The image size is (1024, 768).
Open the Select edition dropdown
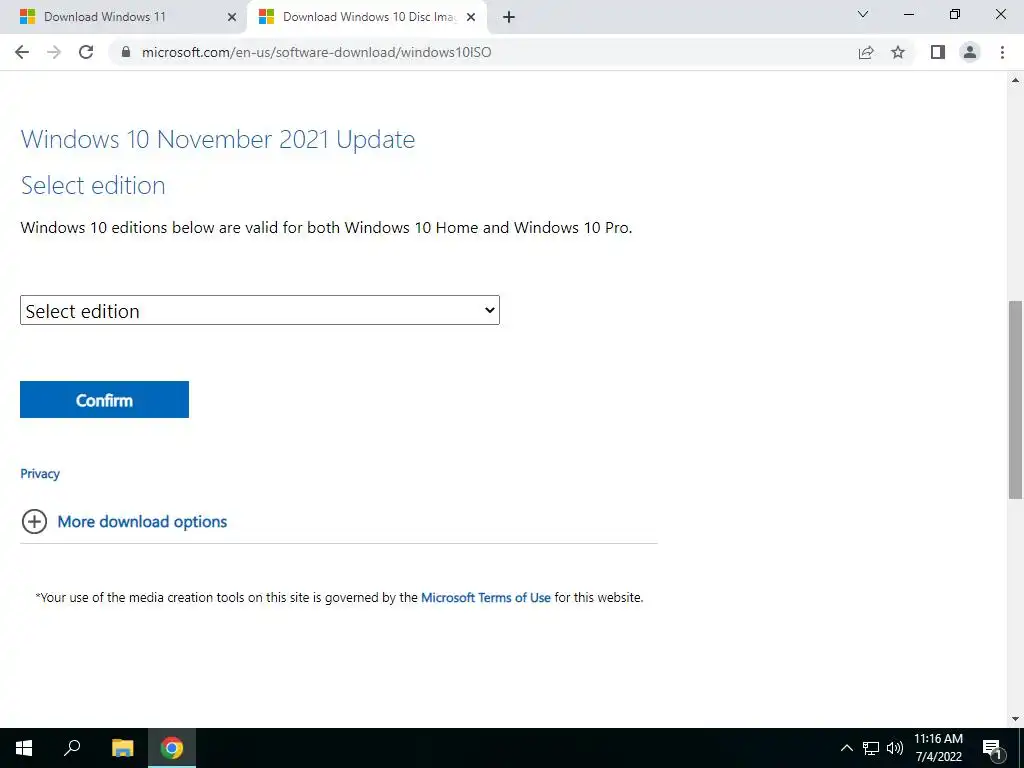click(x=260, y=310)
